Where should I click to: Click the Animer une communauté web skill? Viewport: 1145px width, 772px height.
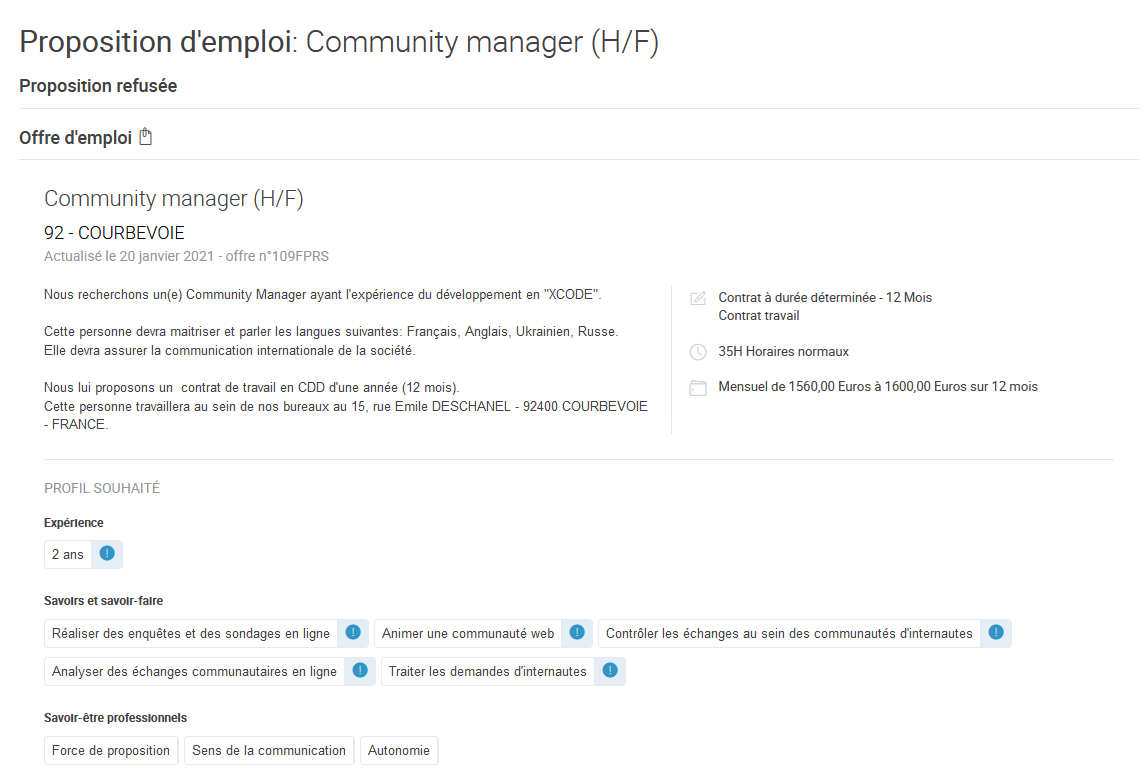(x=468, y=633)
